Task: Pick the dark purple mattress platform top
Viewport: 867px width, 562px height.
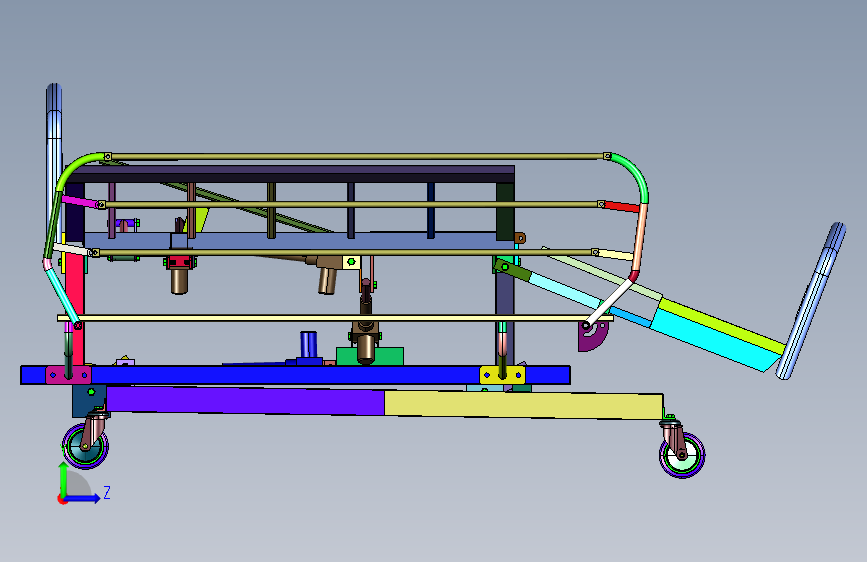Action: 292,174
